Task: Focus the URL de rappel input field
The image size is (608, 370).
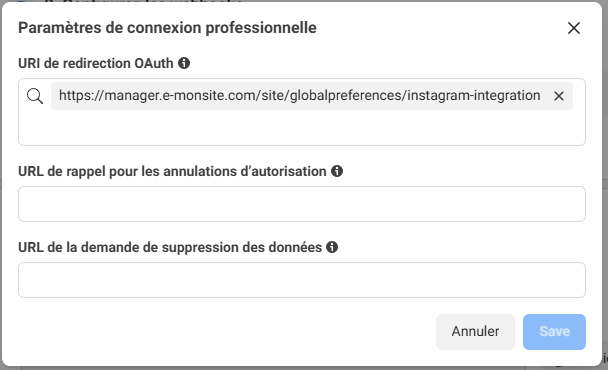Action: point(302,204)
